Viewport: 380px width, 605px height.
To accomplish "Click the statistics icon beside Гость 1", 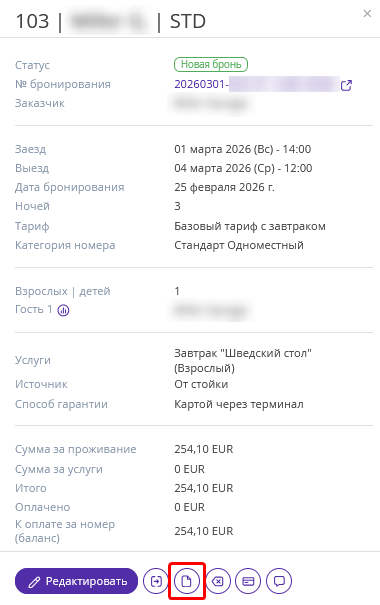I will click(63, 310).
